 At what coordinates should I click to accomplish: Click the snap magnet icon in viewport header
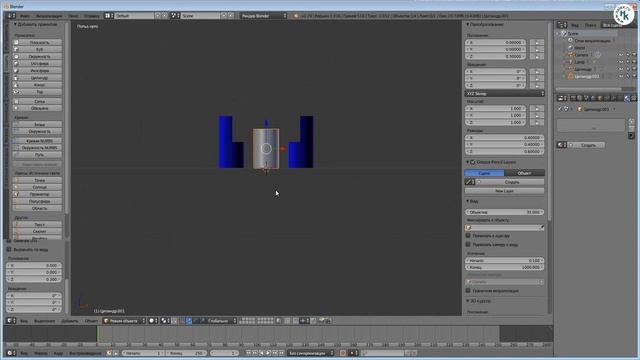(295, 321)
